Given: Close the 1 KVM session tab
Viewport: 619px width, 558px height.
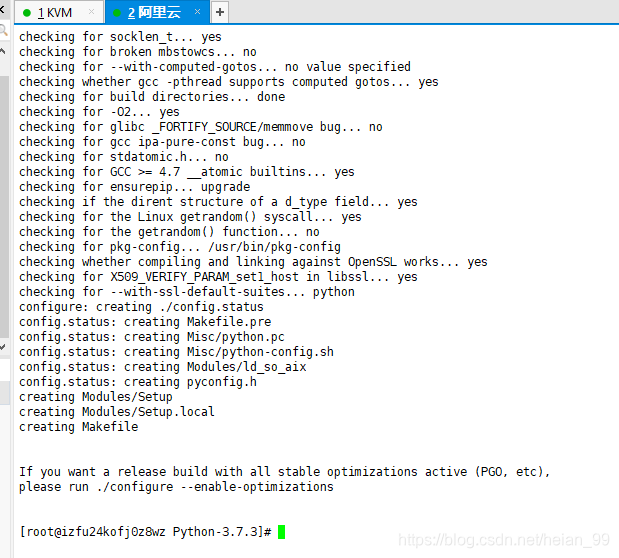Looking at the screenshot, I should click(x=92, y=12).
